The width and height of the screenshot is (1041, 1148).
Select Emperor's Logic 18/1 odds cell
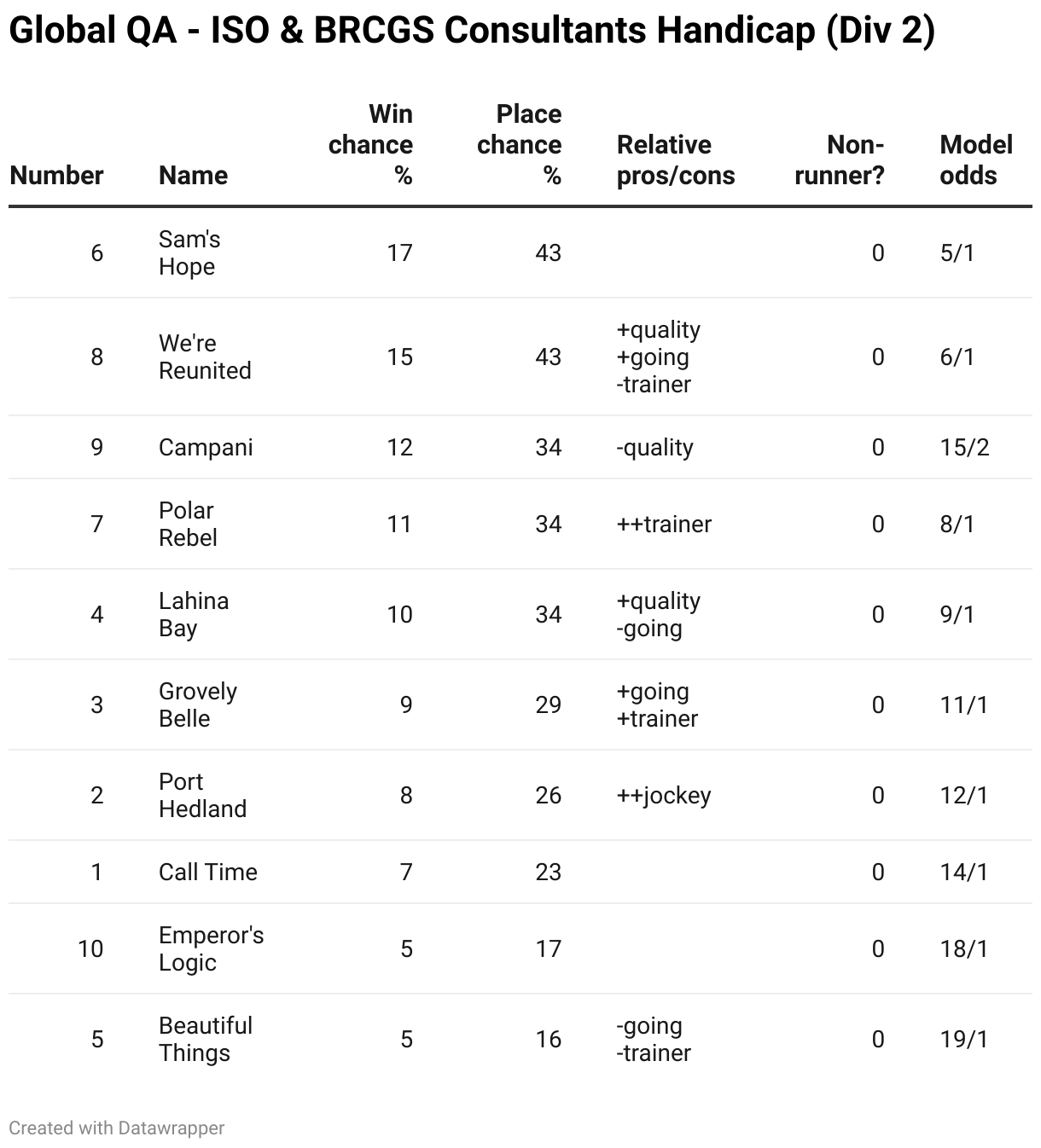[964, 948]
